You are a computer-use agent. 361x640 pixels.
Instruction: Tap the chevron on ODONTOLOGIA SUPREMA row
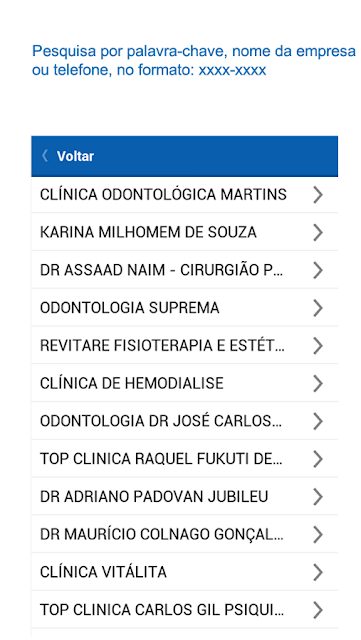(x=318, y=308)
